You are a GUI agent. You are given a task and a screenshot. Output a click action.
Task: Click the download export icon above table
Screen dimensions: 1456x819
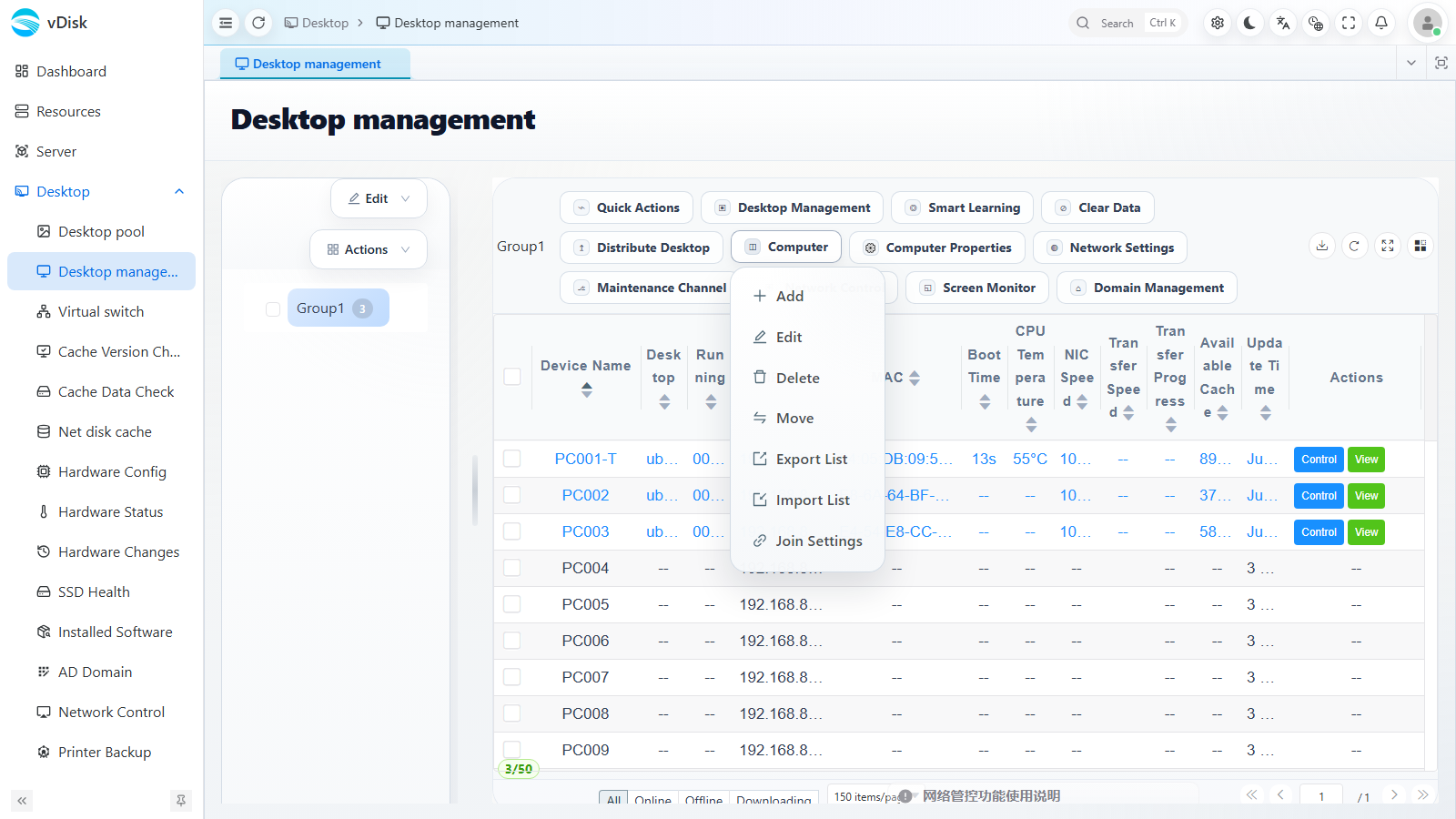1322,246
